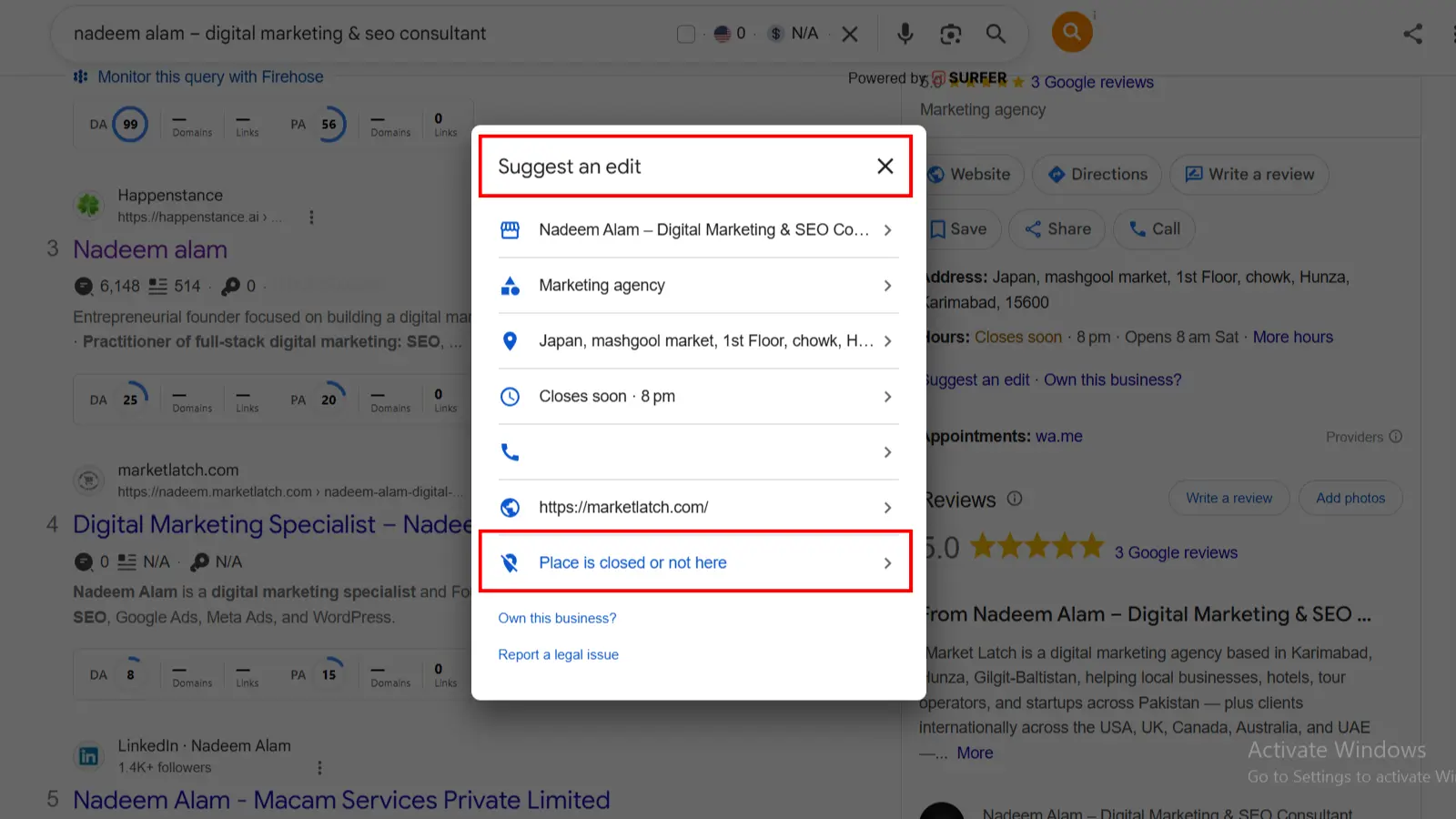The width and height of the screenshot is (1456, 819).
Task: Click the DA 99 score circle
Action: tap(130, 125)
